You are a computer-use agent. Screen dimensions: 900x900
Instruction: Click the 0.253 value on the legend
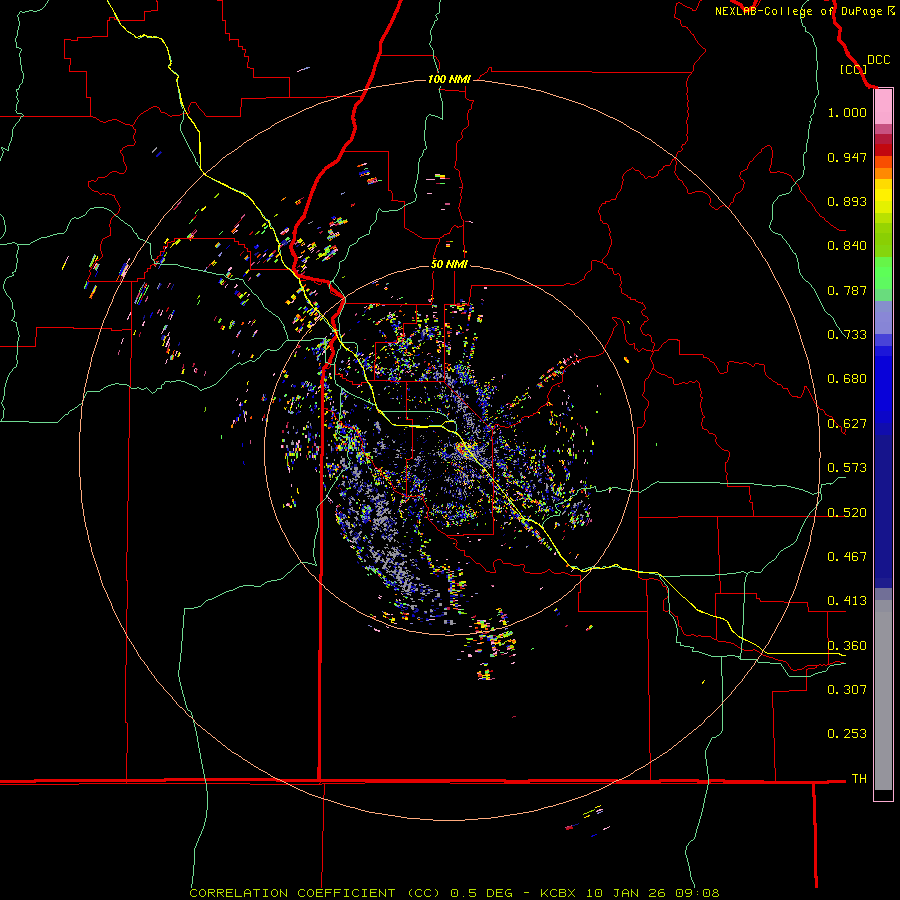tap(847, 734)
